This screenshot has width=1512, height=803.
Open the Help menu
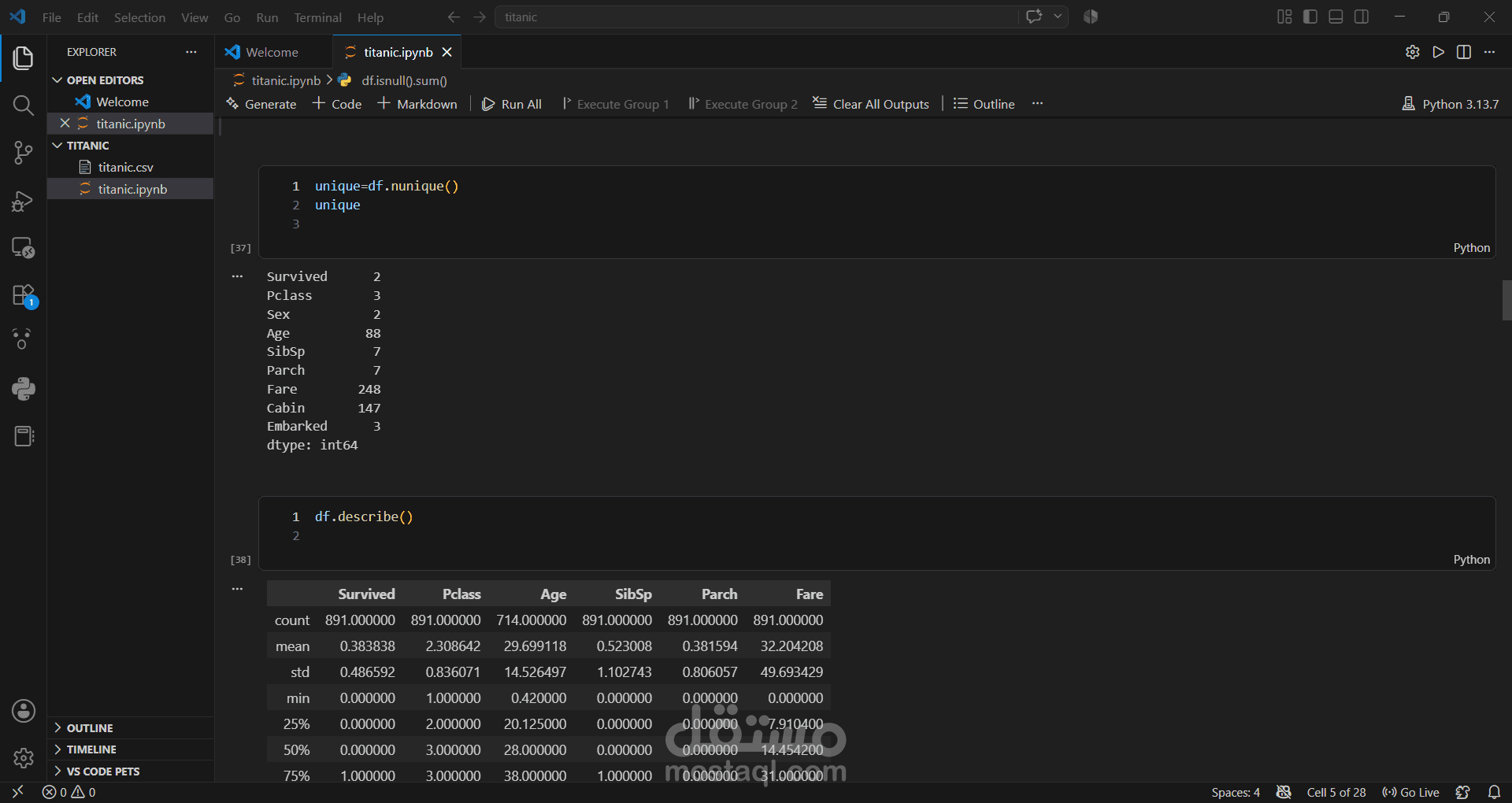tap(370, 17)
